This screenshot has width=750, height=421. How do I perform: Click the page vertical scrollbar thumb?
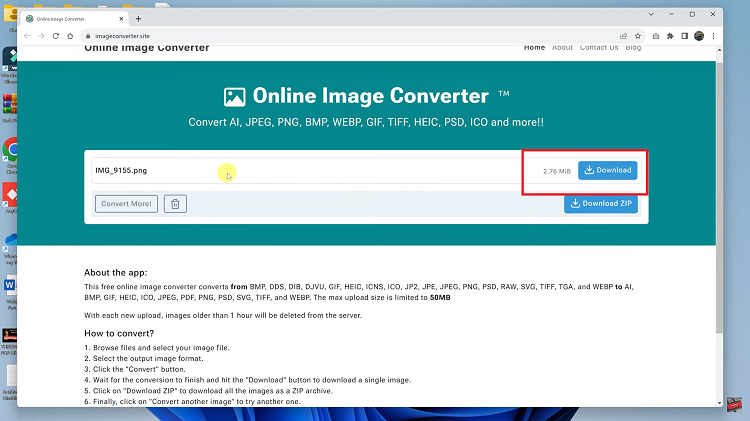click(719, 197)
